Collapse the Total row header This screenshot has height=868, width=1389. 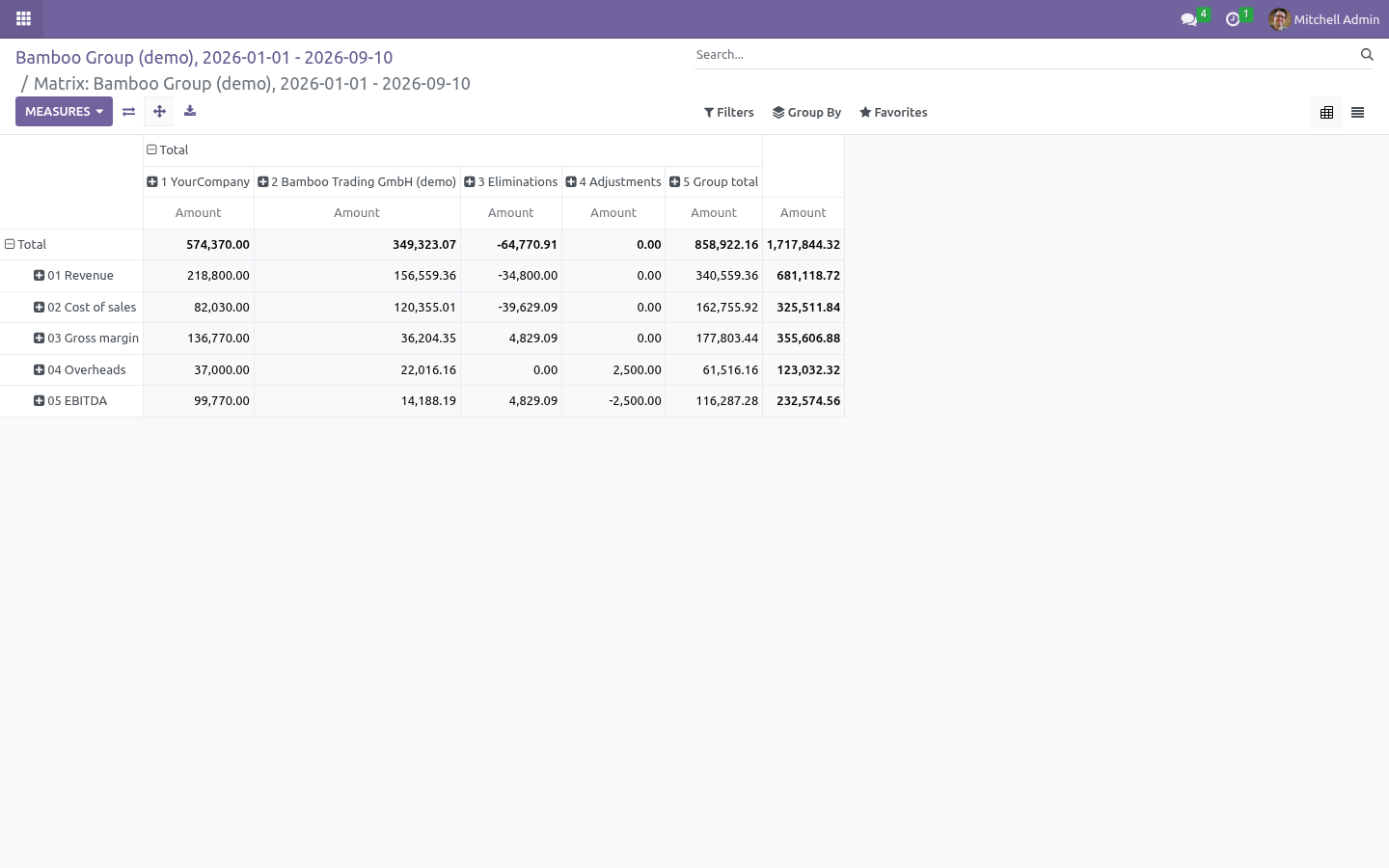point(71,245)
